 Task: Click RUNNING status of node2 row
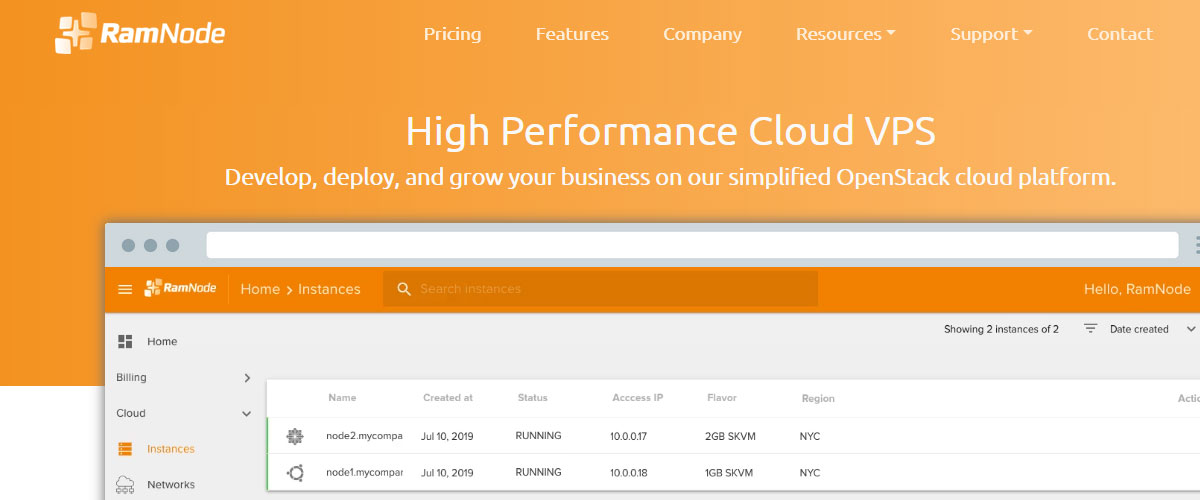coord(538,436)
